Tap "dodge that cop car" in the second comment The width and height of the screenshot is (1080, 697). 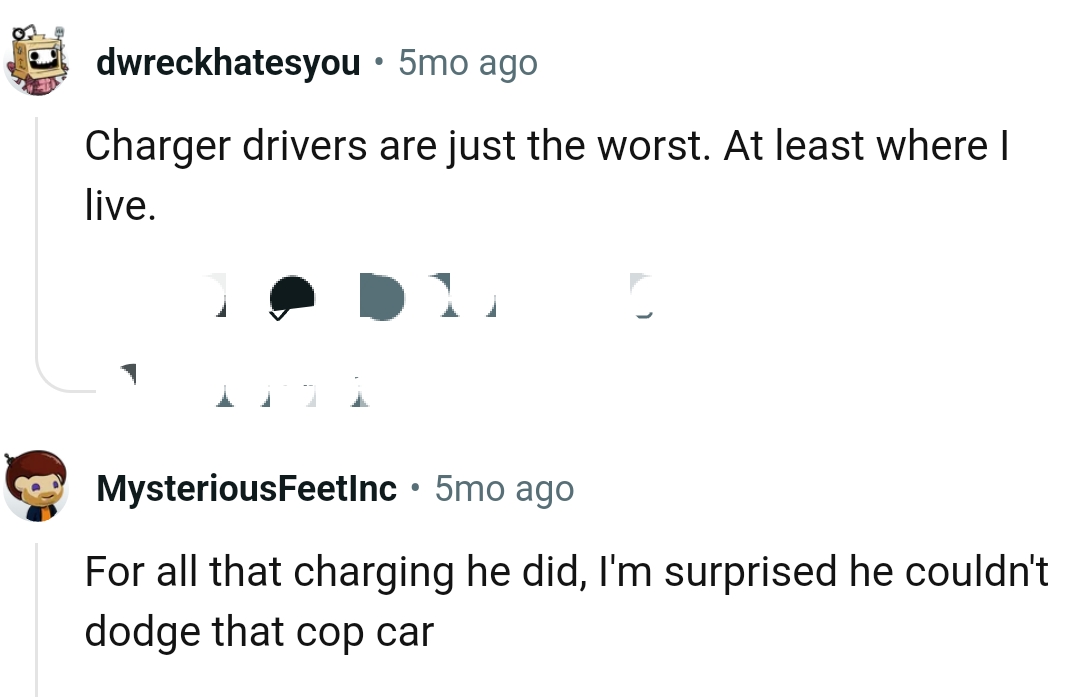[x=259, y=631]
